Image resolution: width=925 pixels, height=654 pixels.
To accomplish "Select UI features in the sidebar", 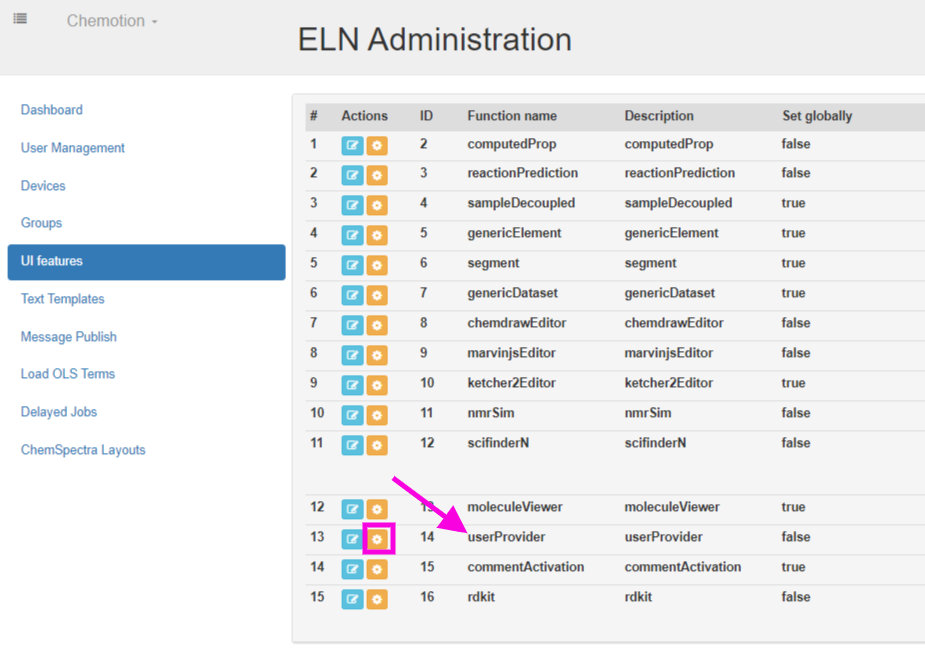I will click(49, 260).
